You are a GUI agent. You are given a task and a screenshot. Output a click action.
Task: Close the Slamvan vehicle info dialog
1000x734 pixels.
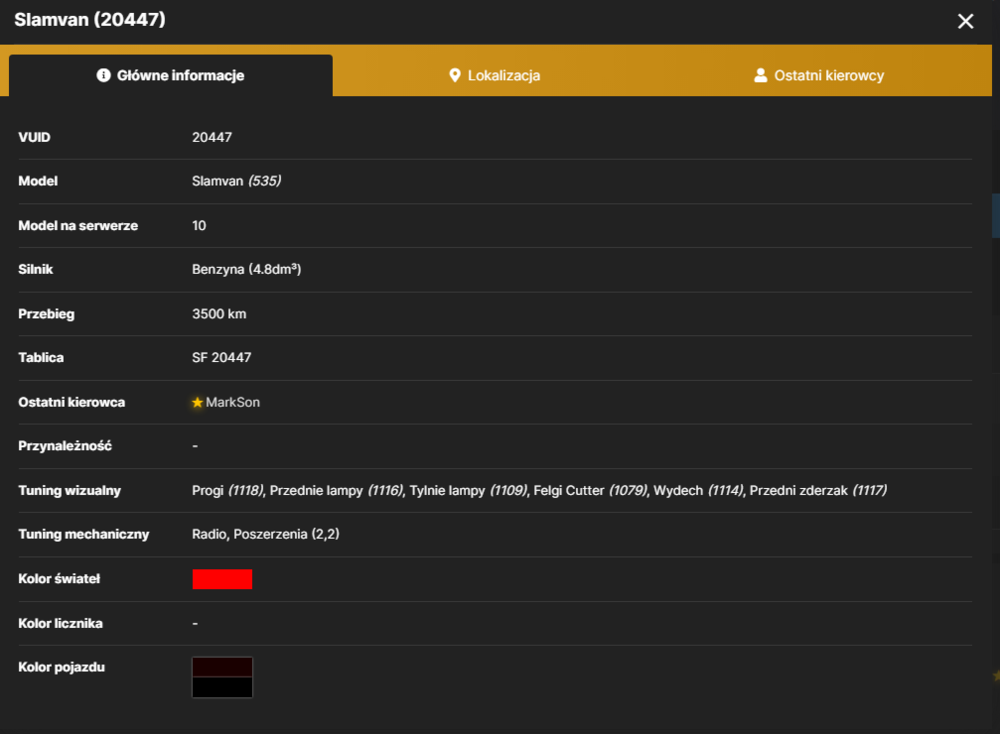[x=966, y=21]
